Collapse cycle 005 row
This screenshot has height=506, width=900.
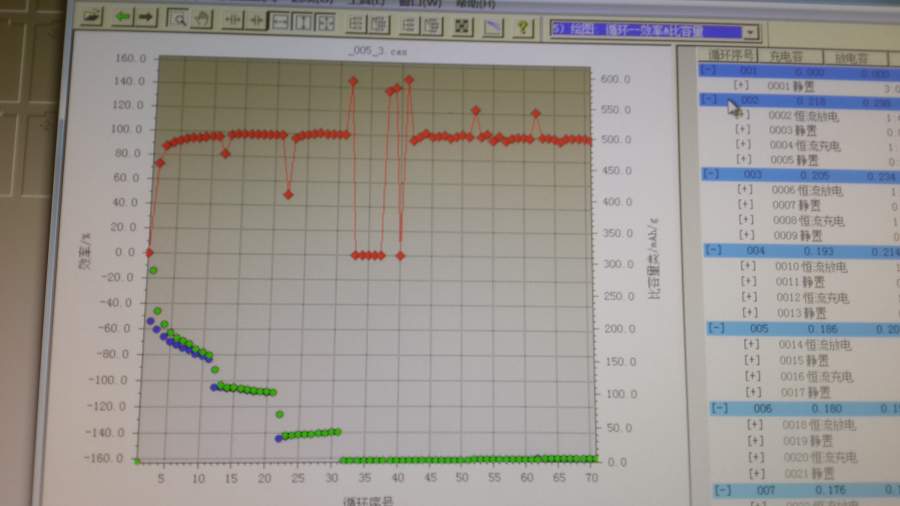(x=716, y=328)
